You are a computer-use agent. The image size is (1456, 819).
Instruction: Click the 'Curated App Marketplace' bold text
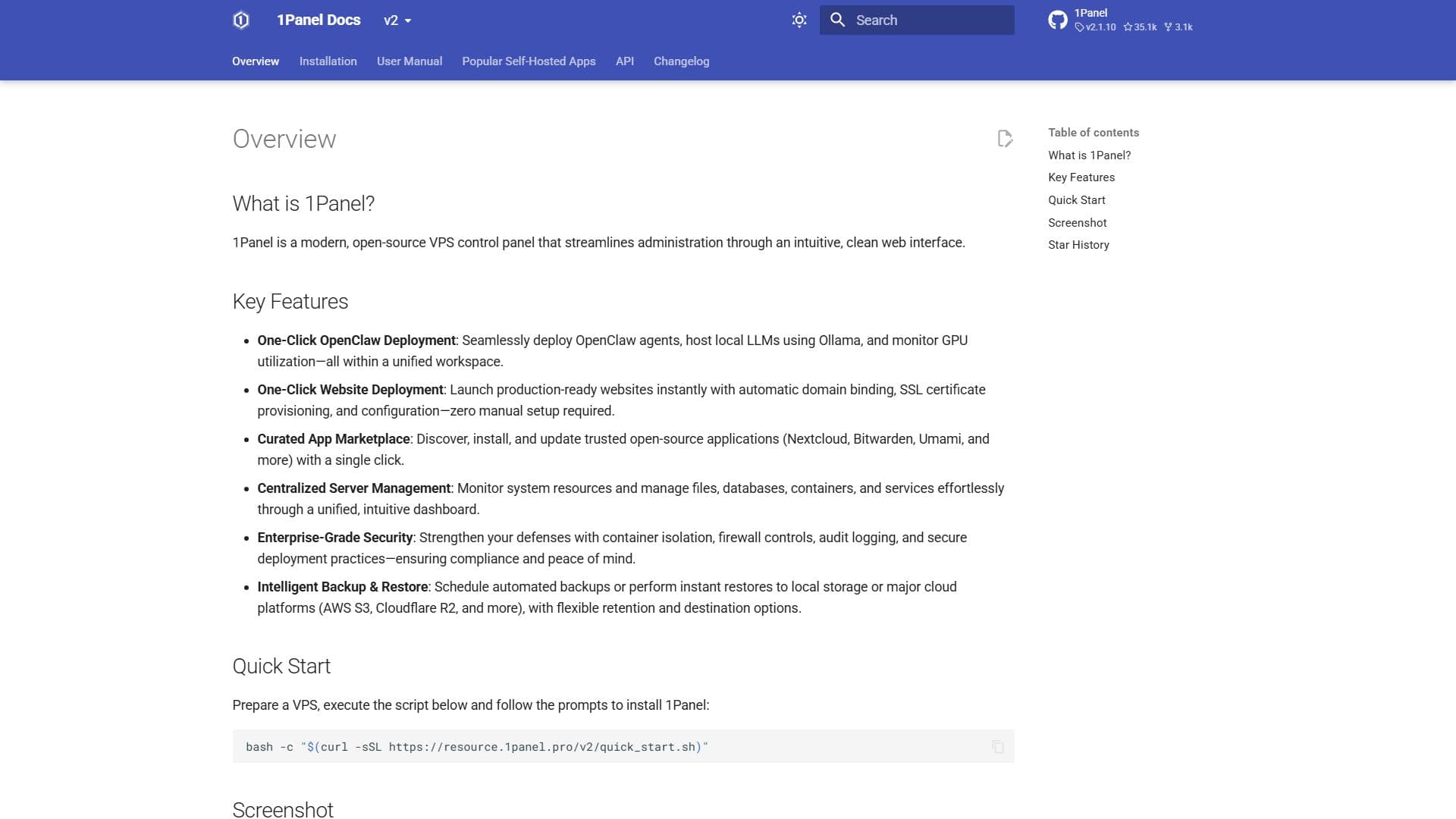(x=334, y=439)
